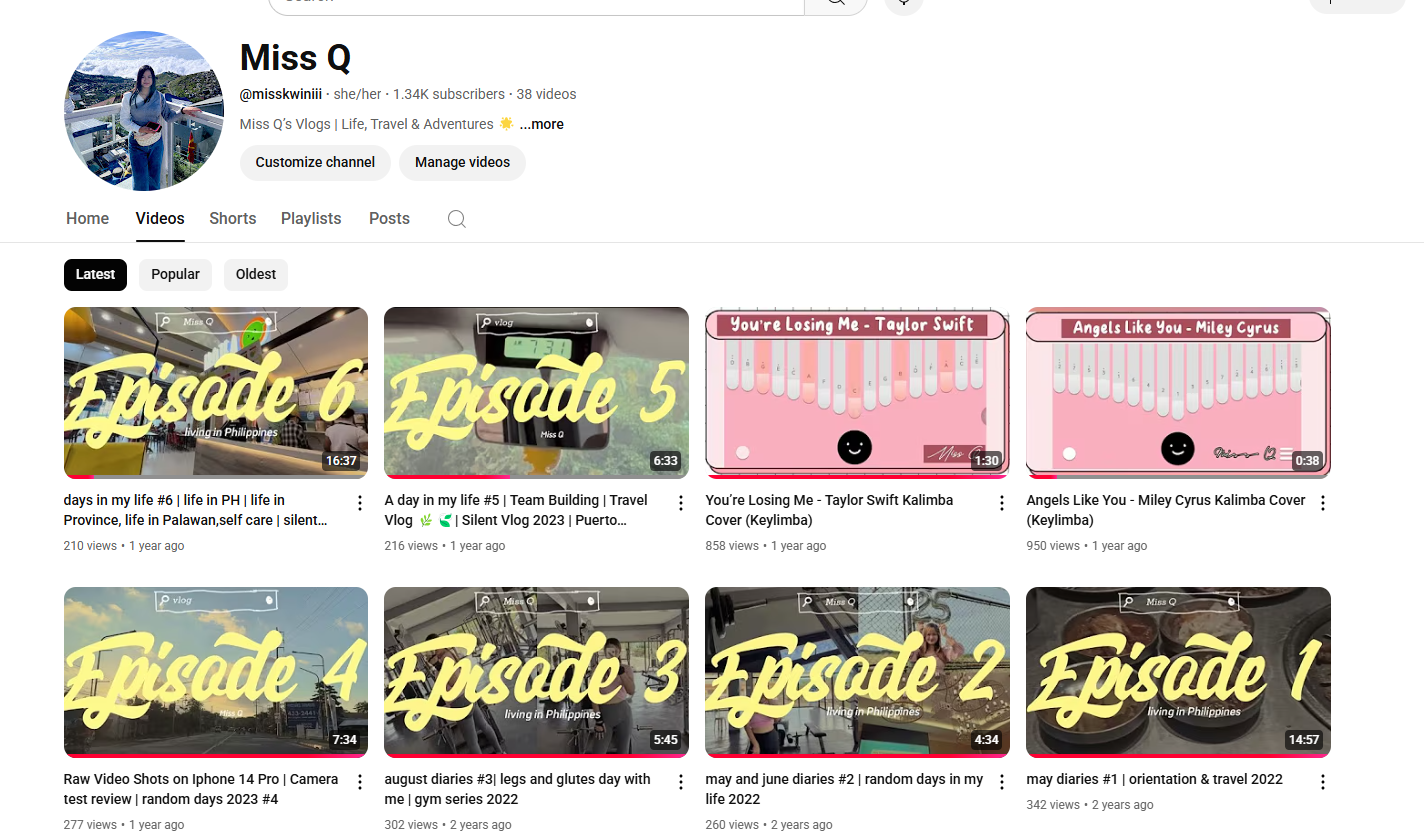Expand channel description with ...more

(542, 124)
